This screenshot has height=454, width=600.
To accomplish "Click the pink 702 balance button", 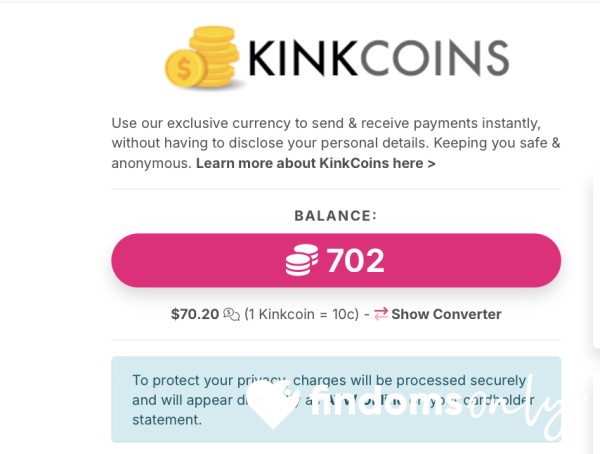I will click(x=336, y=260).
